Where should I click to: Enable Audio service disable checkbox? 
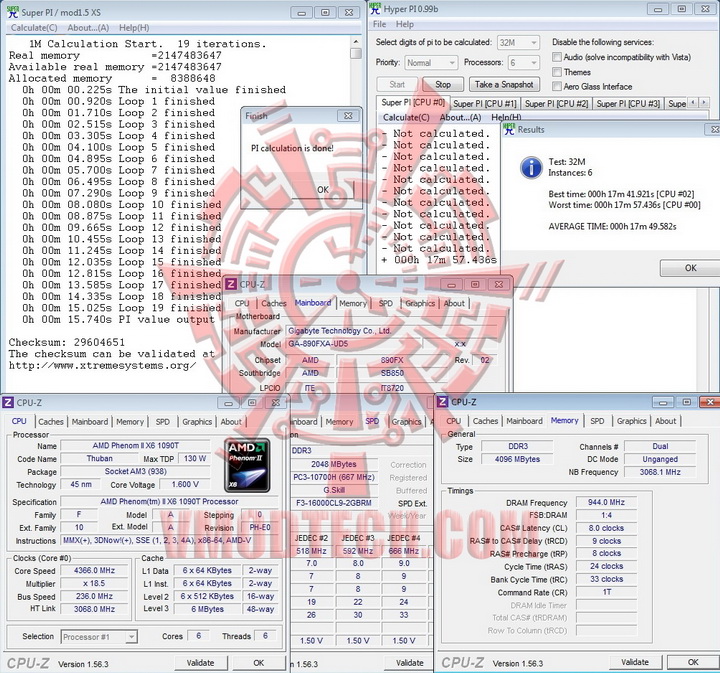tap(557, 57)
